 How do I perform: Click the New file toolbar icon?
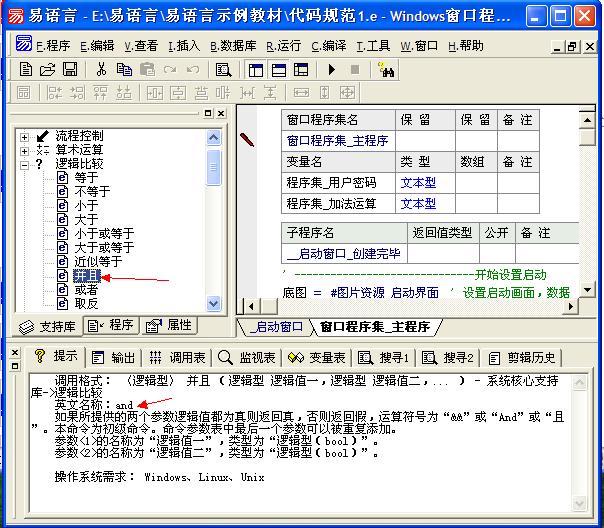[x=25, y=70]
